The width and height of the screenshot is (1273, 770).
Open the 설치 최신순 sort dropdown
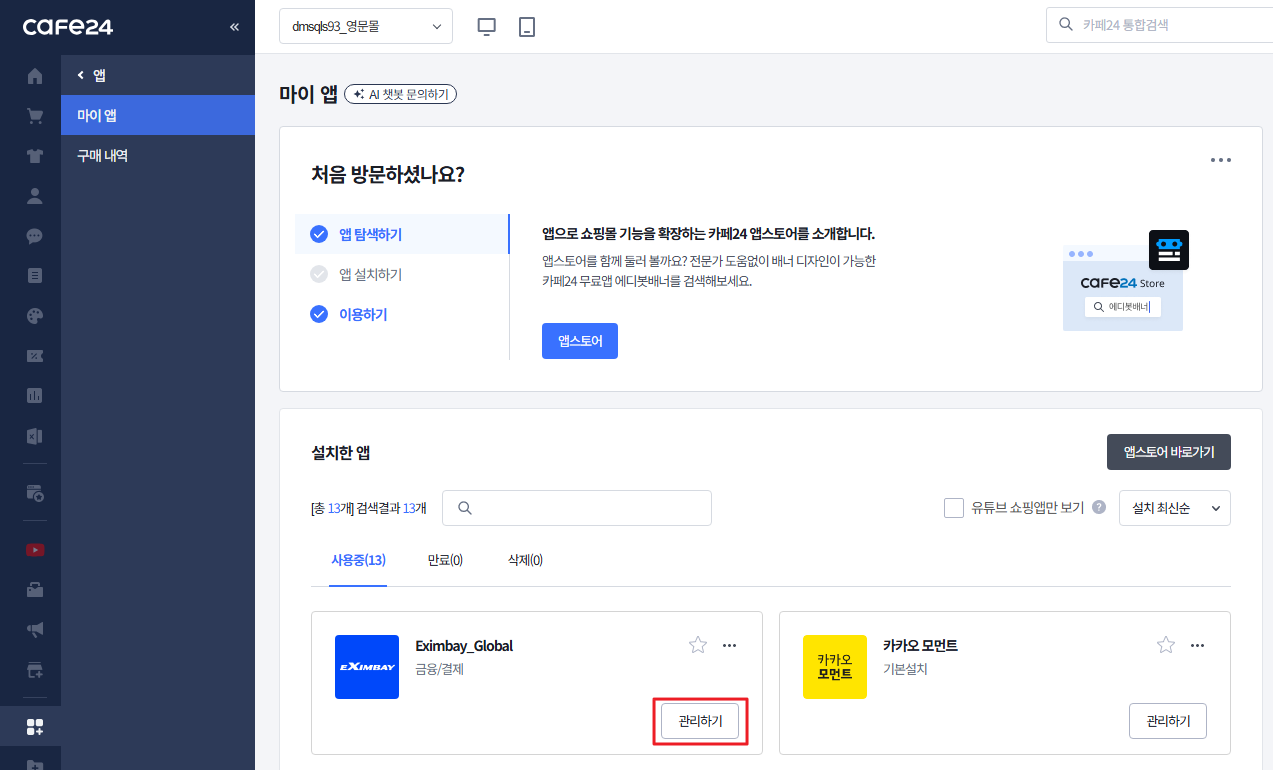coord(1175,508)
